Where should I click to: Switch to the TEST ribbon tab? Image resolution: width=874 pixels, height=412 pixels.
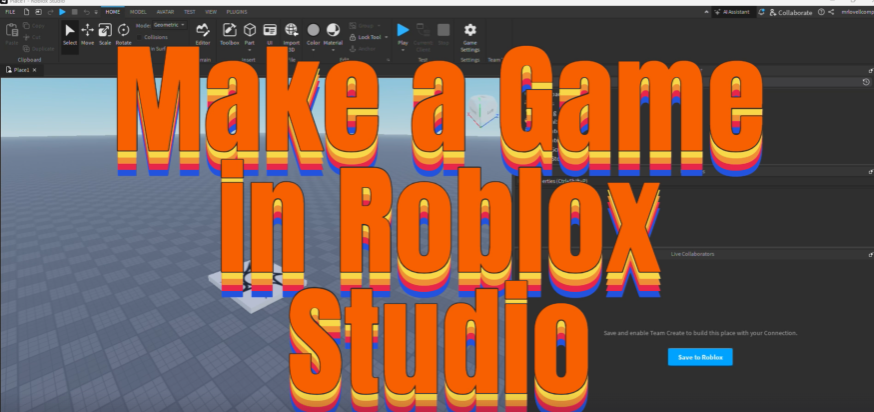coord(190,12)
